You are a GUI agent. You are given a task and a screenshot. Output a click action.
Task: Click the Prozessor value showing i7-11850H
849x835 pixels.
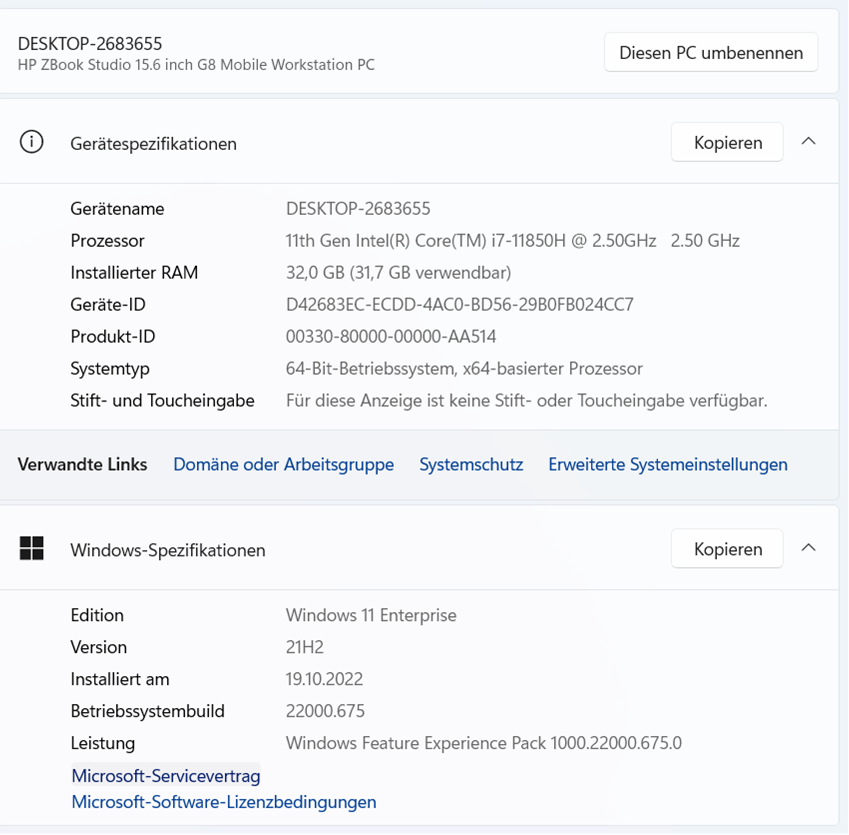[512, 241]
